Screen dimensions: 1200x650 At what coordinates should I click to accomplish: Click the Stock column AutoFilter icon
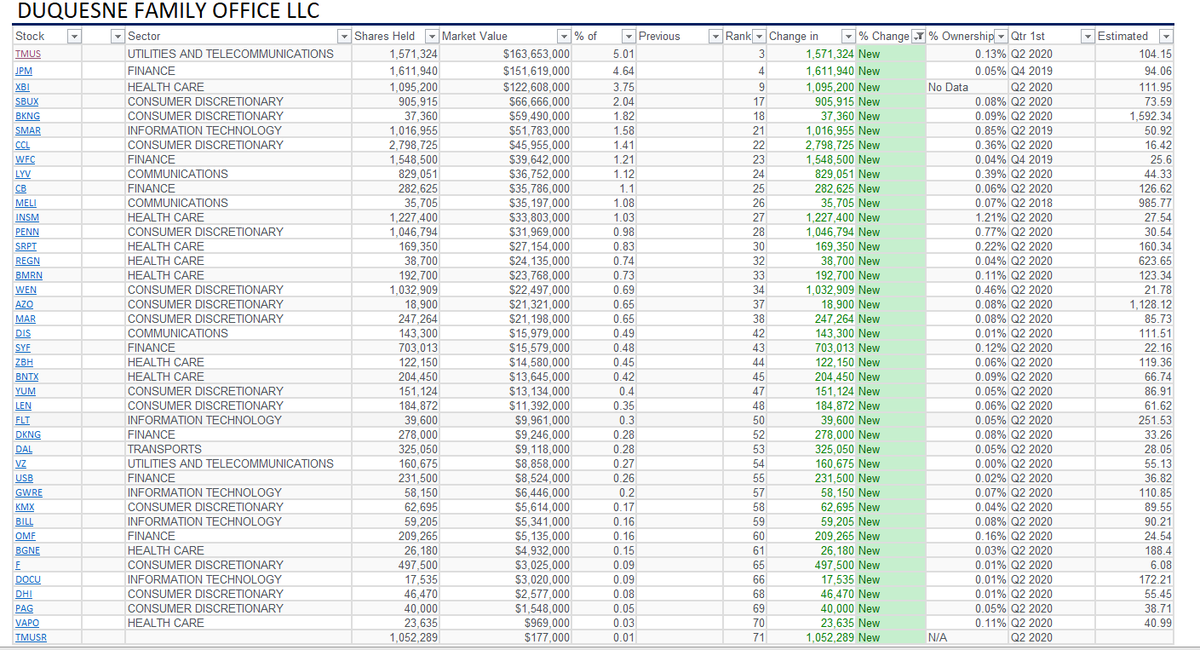click(x=75, y=35)
